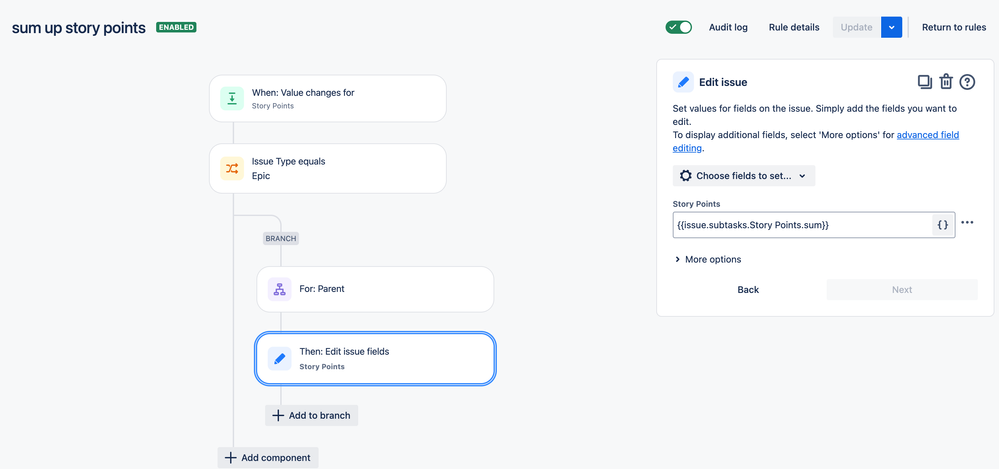Expand More options section
Viewport: 999px width, 469px height.
[x=708, y=259]
